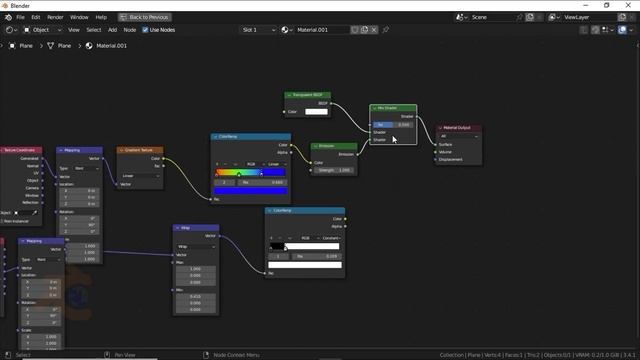Click the Transparent BSDF white color swatch

pos(316,111)
